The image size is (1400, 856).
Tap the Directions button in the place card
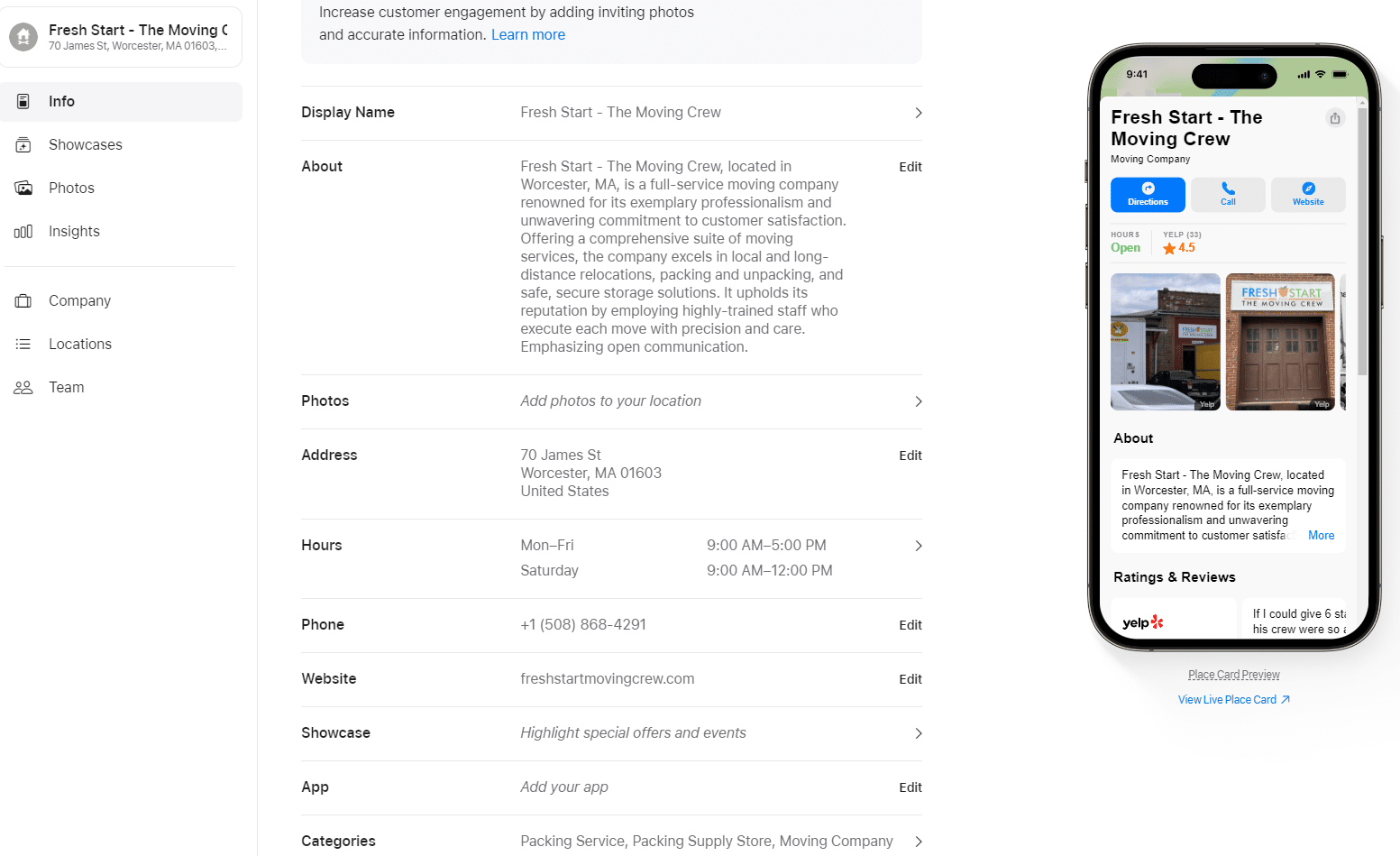[1148, 194]
